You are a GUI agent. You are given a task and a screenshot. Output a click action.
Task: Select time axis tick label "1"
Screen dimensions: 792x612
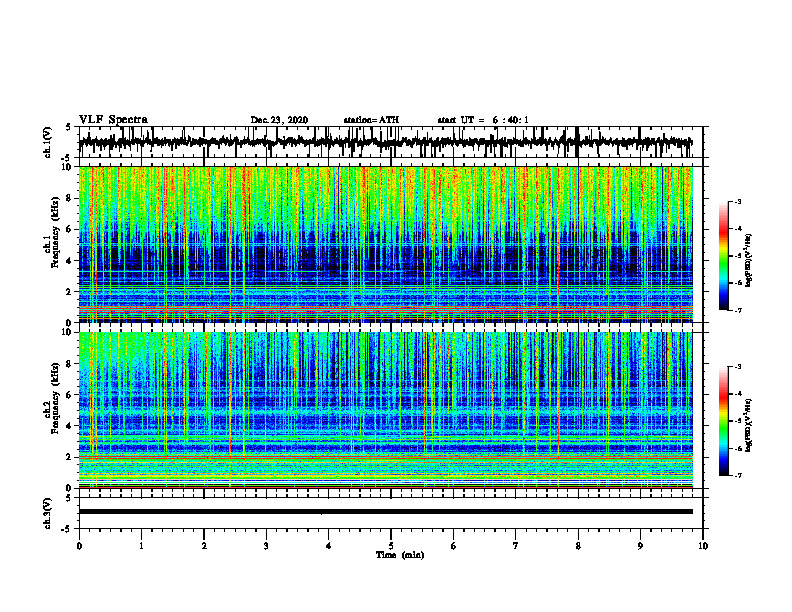point(141,546)
